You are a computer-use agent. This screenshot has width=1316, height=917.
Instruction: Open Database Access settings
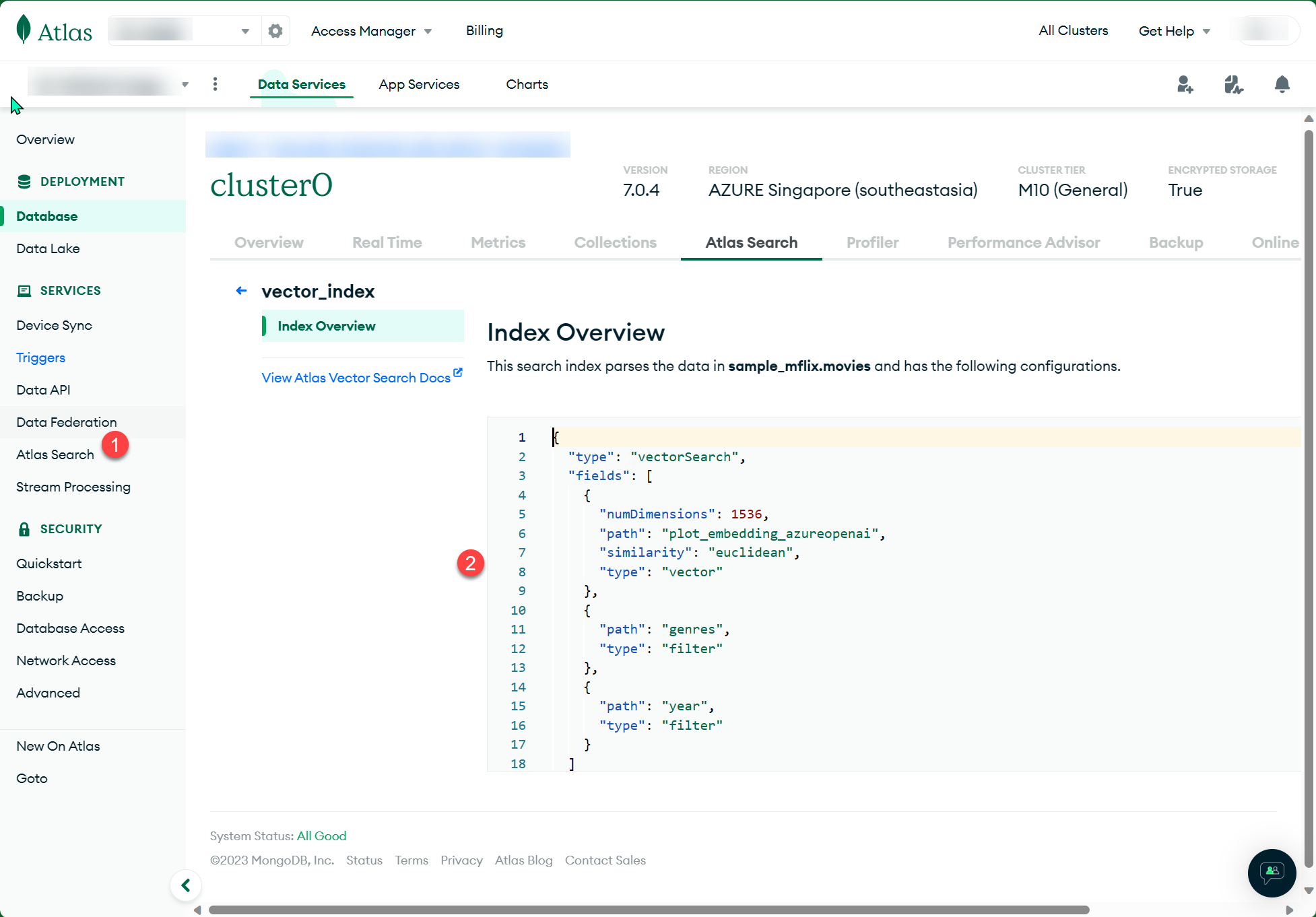point(70,628)
